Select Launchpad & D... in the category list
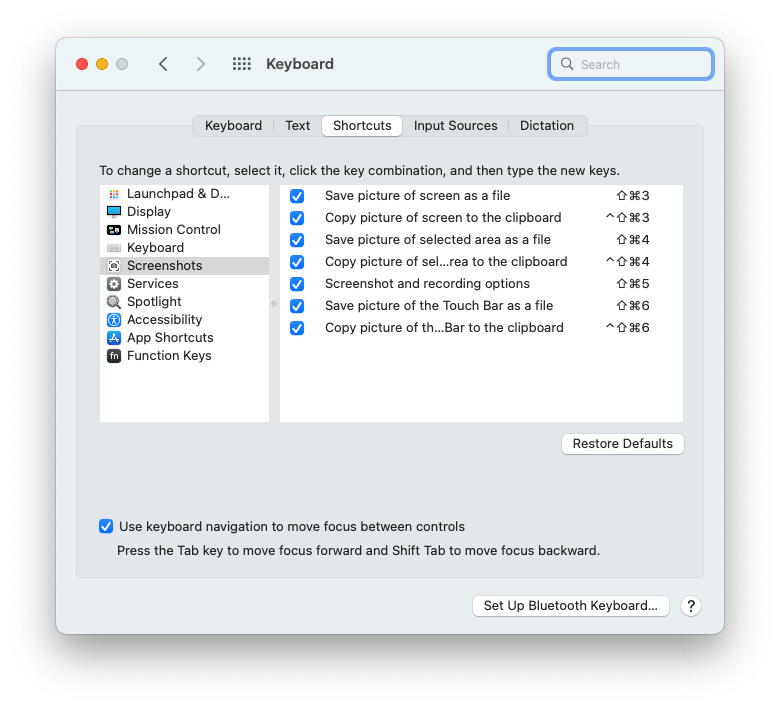 (185, 194)
